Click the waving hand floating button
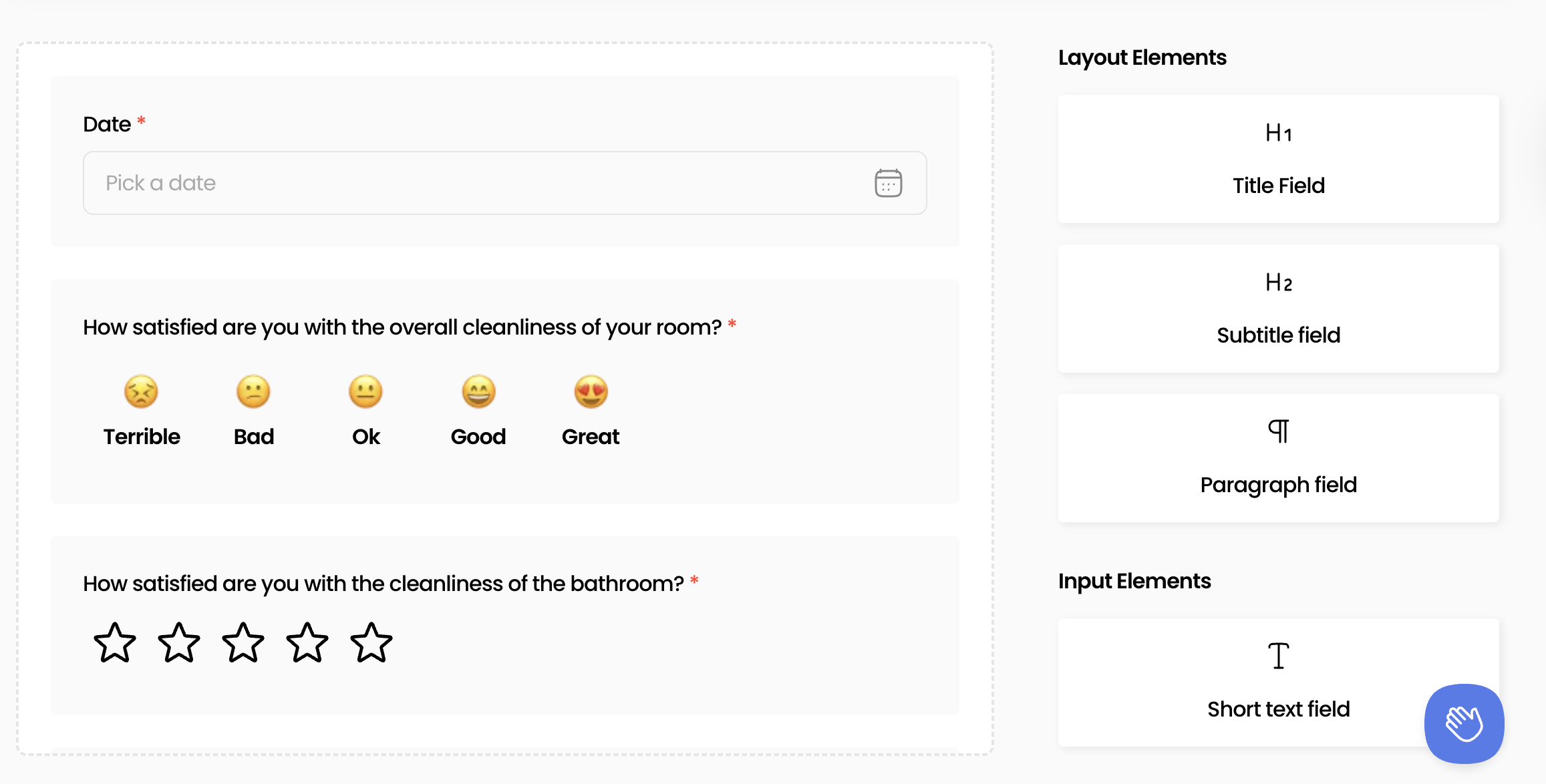 (x=1463, y=724)
